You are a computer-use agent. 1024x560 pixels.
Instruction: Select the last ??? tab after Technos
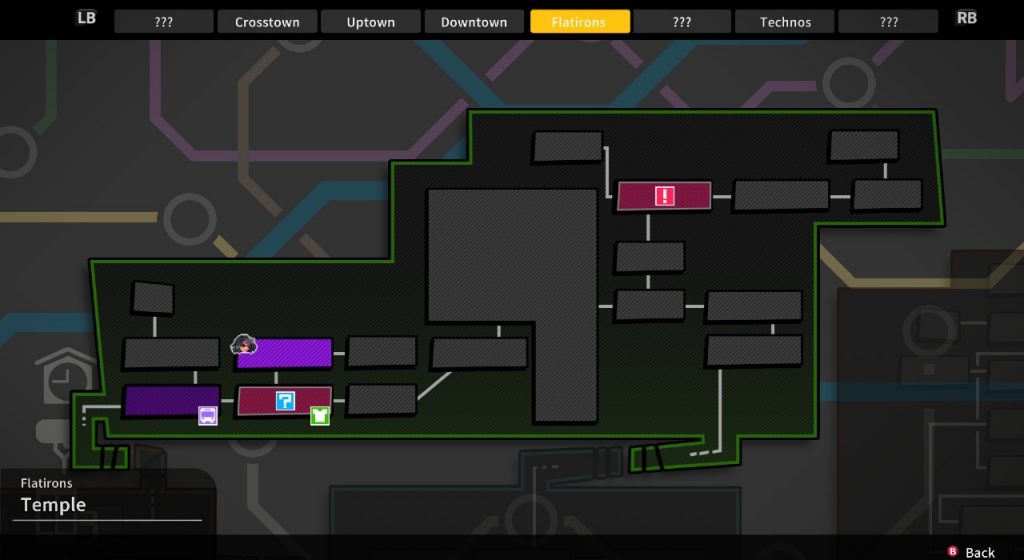[888, 22]
